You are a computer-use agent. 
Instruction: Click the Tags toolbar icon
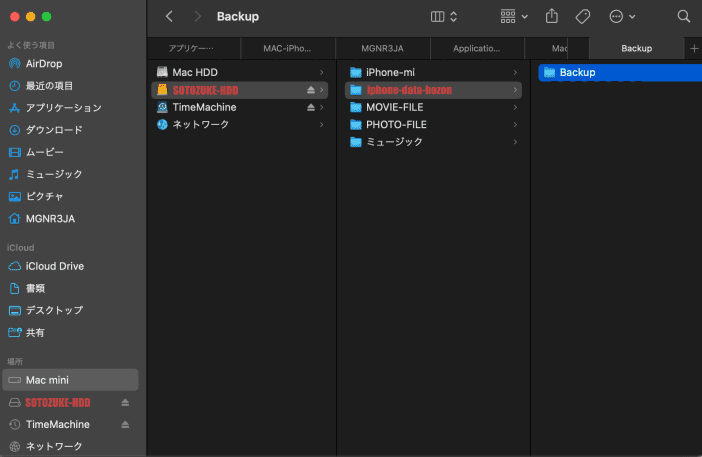tap(583, 17)
